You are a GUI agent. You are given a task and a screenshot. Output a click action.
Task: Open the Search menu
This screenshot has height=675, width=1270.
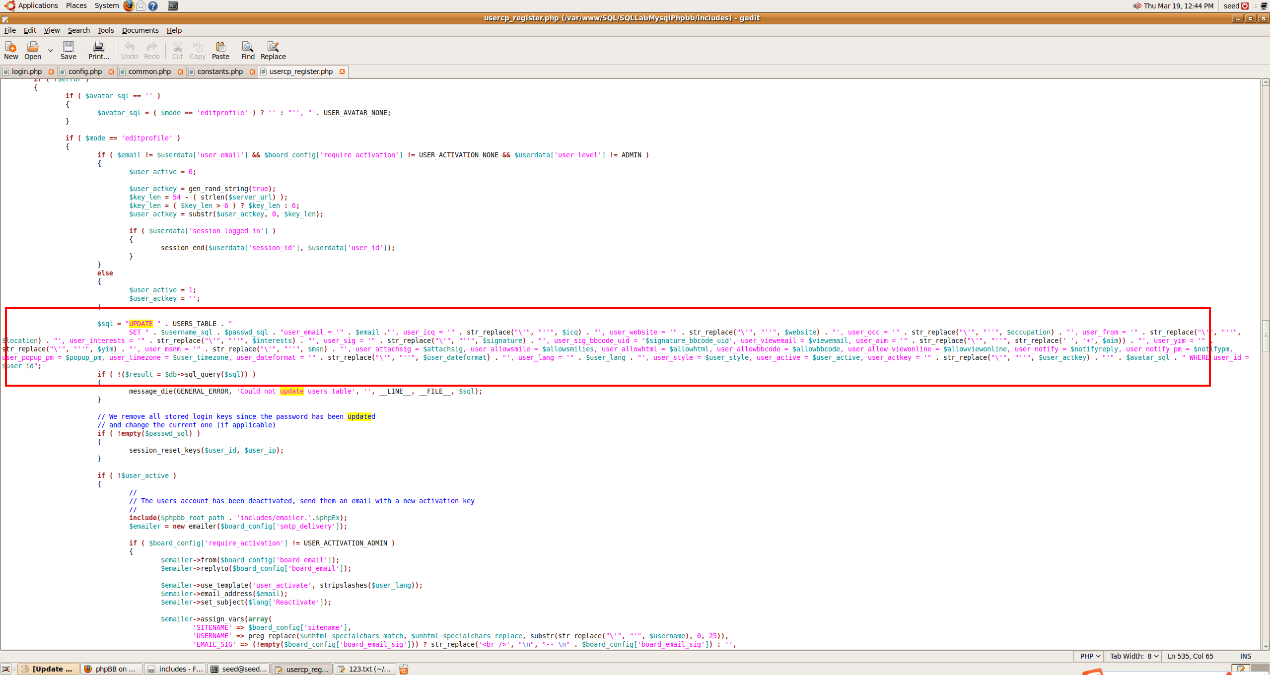pyautogui.click(x=78, y=31)
